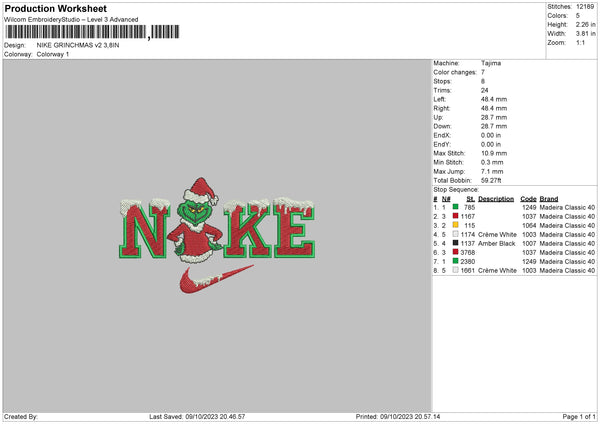Click the 'Amber Black' description

click(497, 243)
